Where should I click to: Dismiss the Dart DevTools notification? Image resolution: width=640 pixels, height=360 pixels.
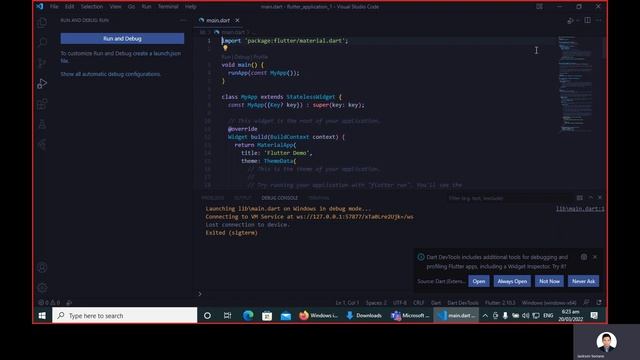click(595, 257)
